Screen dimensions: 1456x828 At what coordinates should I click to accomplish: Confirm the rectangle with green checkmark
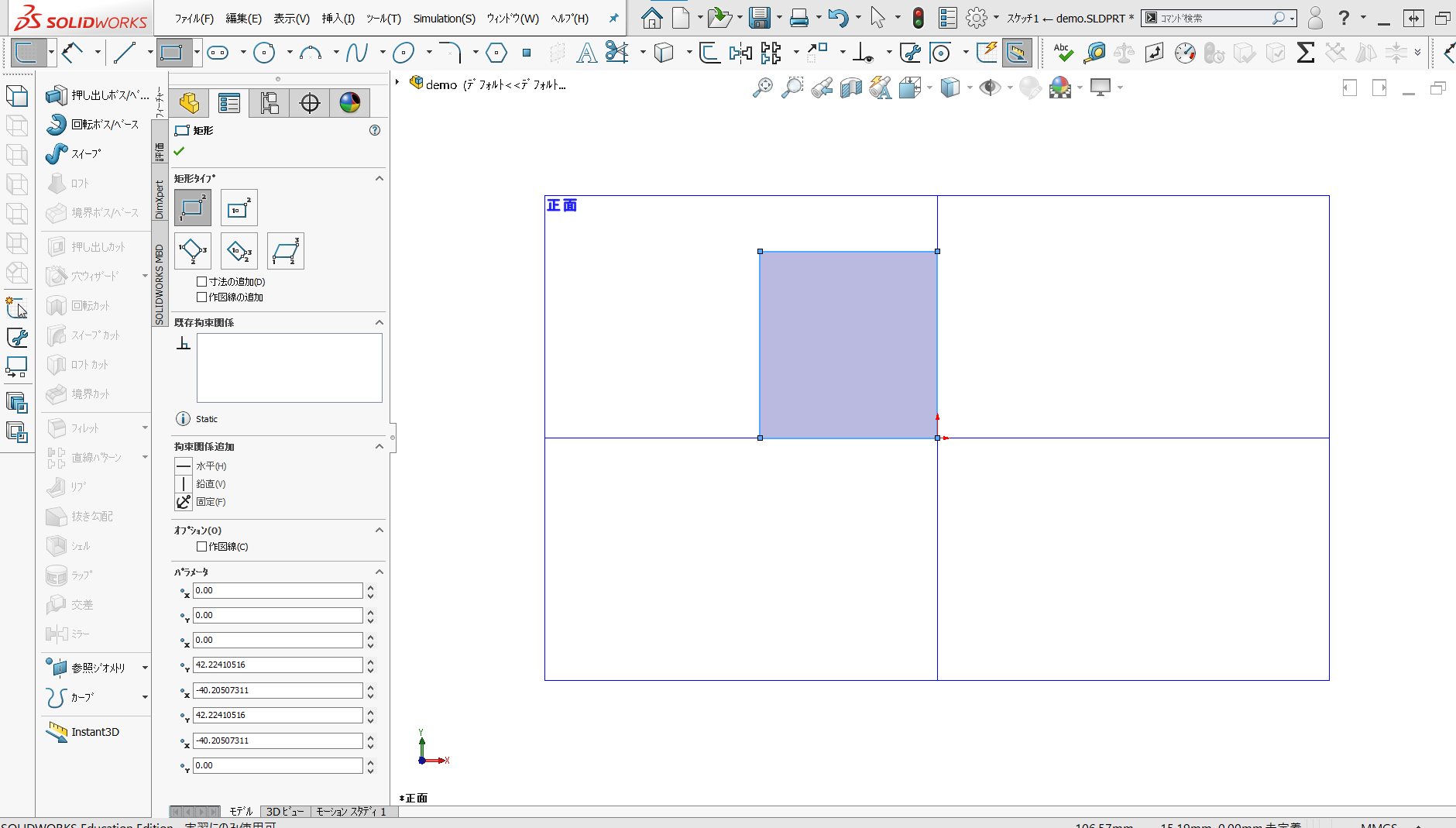[x=180, y=151]
